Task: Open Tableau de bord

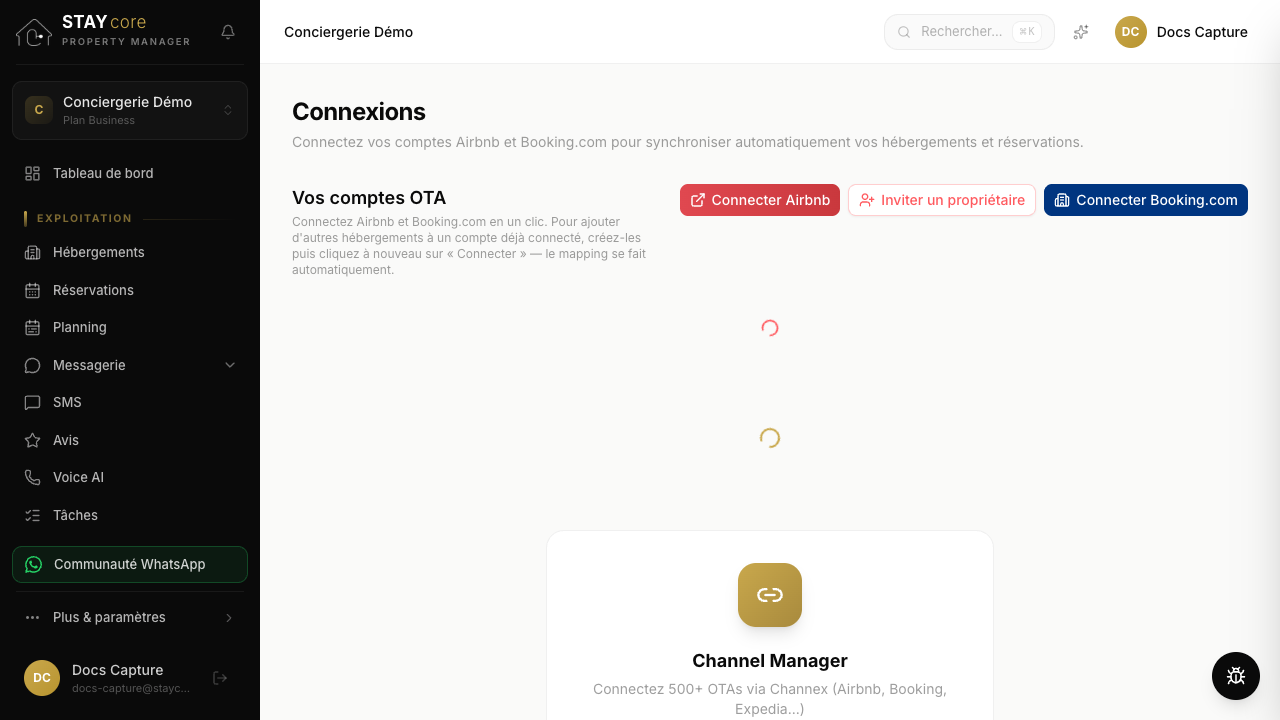Action: click(130, 173)
